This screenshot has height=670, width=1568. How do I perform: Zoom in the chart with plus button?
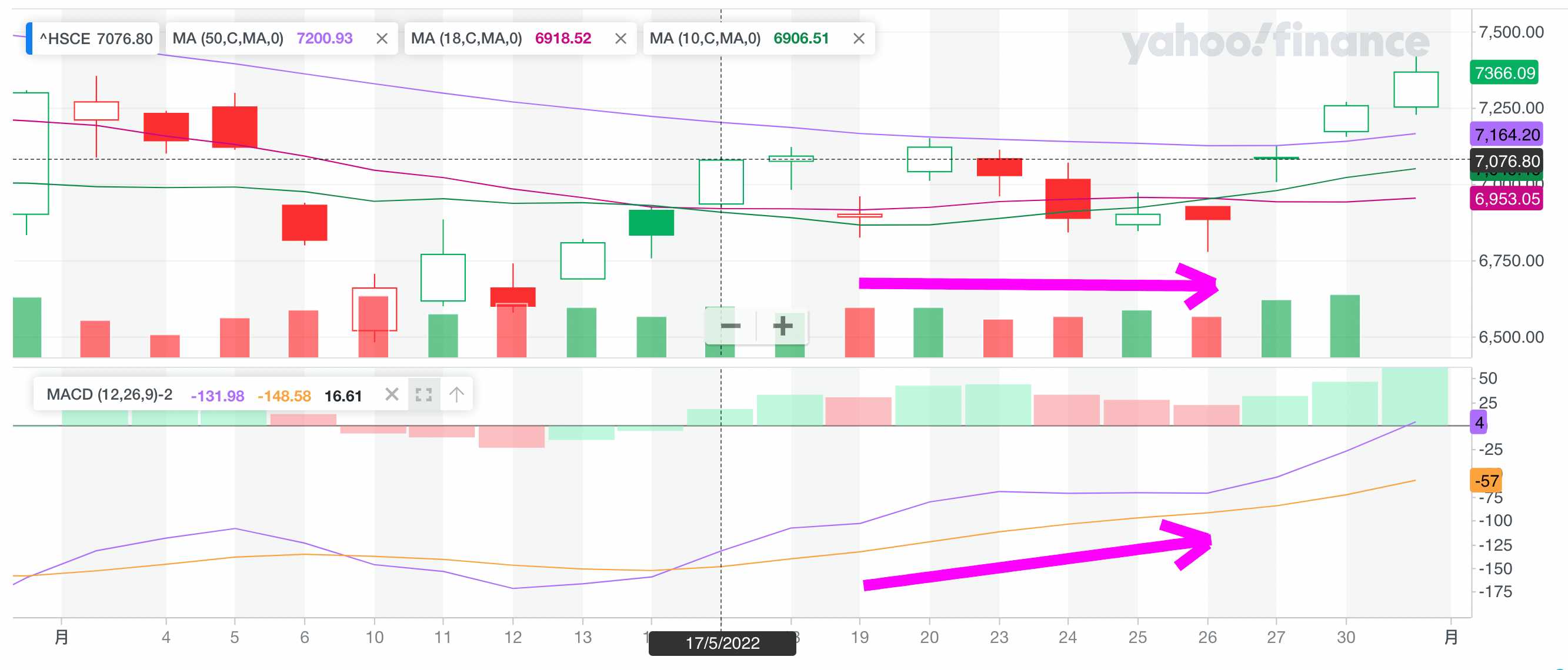[782, 327]
